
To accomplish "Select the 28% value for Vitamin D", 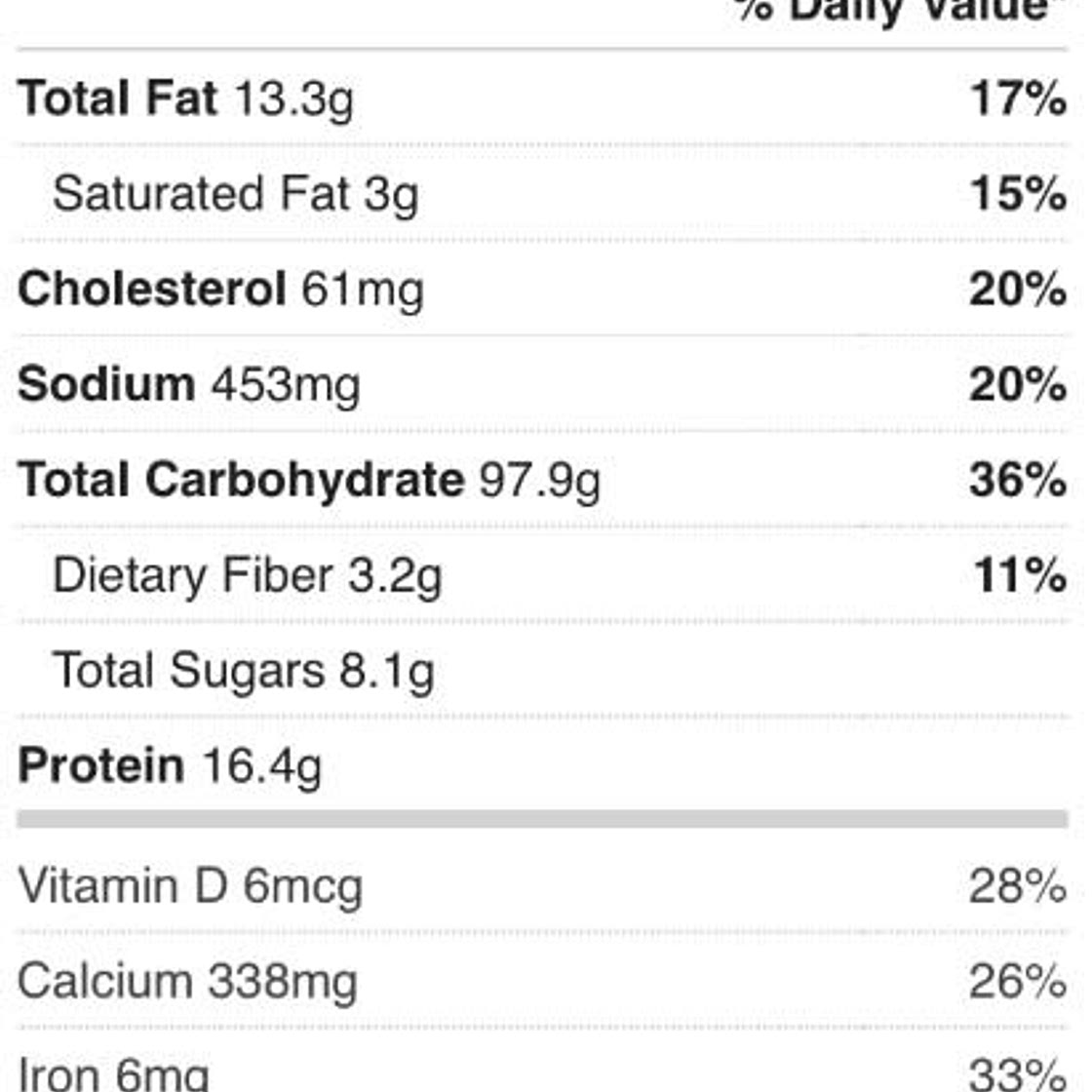I will click(1018, 886).
